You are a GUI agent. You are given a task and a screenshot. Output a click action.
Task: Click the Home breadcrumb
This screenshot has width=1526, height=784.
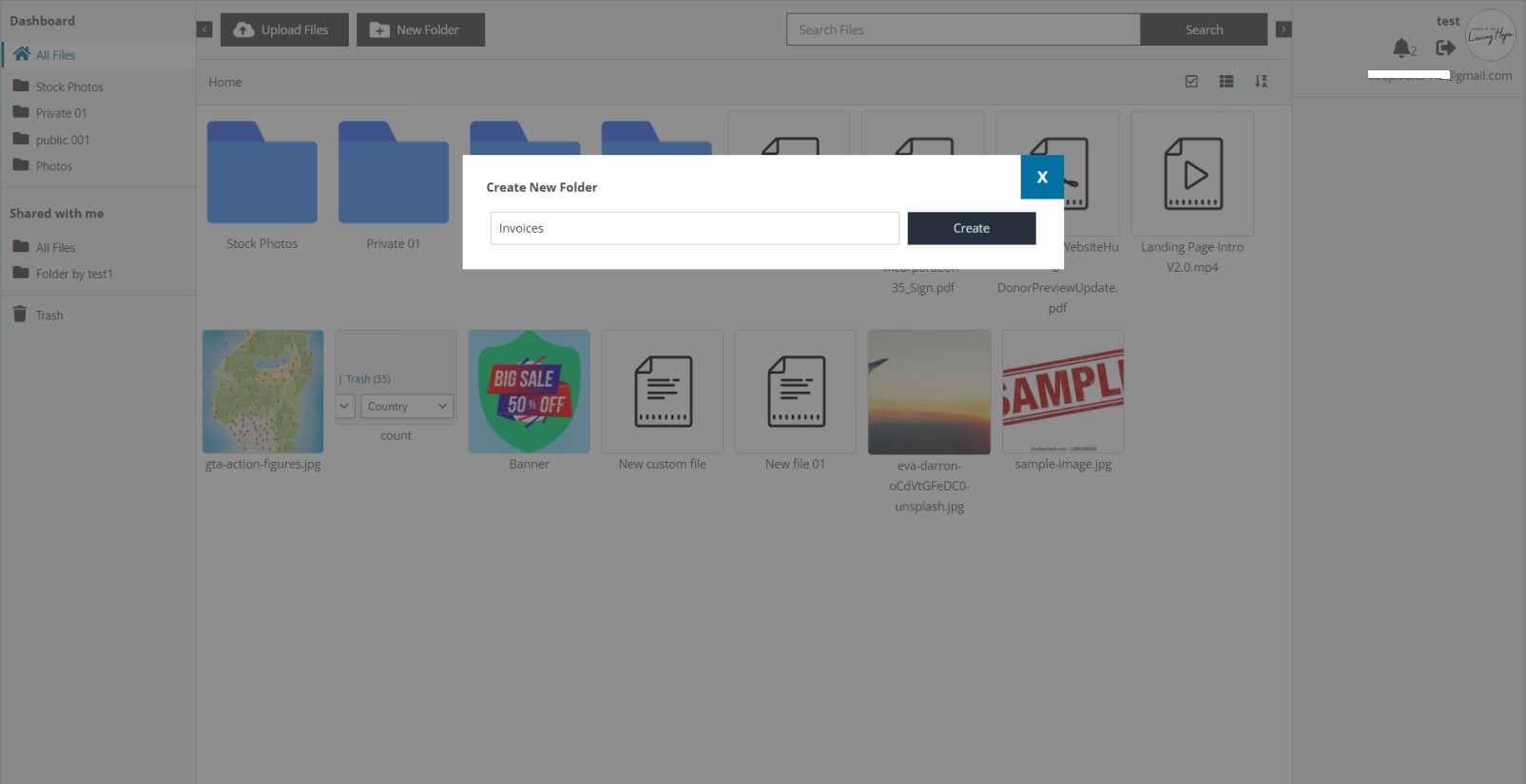tap(225, 82)
